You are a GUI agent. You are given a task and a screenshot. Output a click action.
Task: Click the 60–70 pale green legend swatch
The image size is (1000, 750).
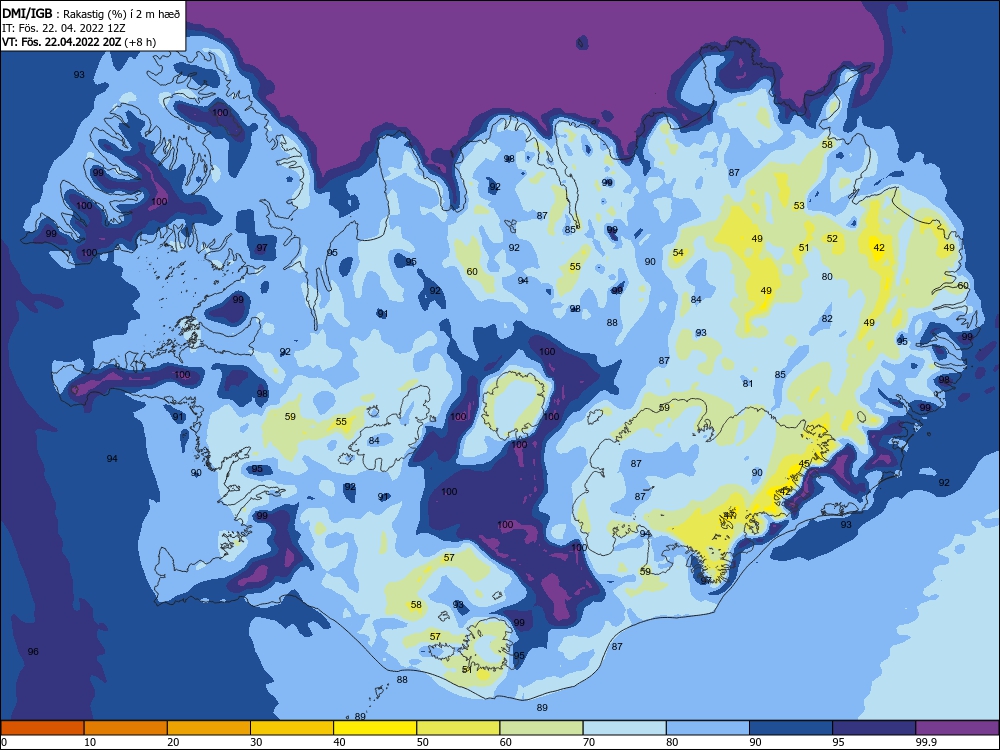click(541, 728)
